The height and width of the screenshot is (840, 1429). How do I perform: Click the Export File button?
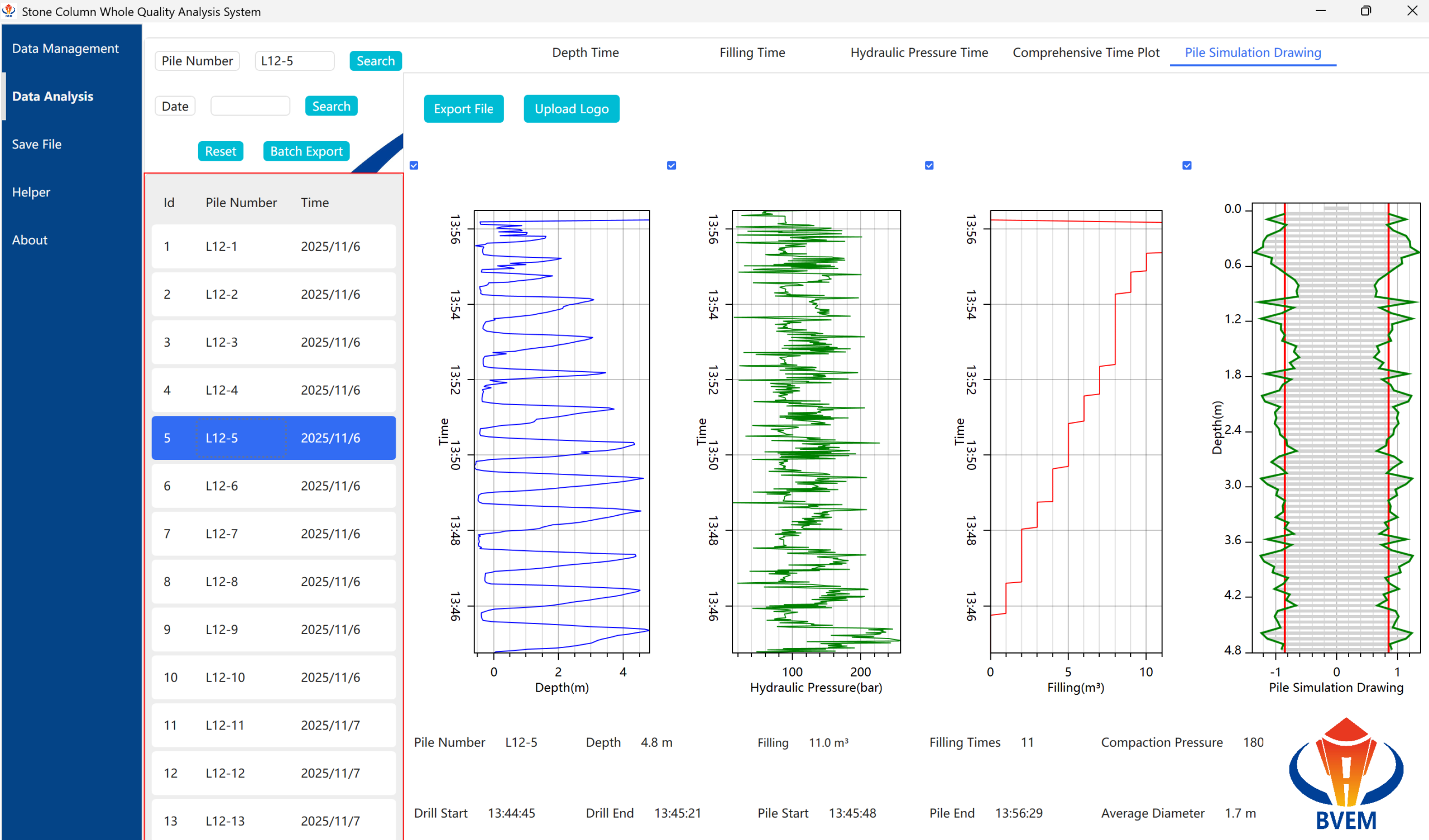(x=463, y=108)
